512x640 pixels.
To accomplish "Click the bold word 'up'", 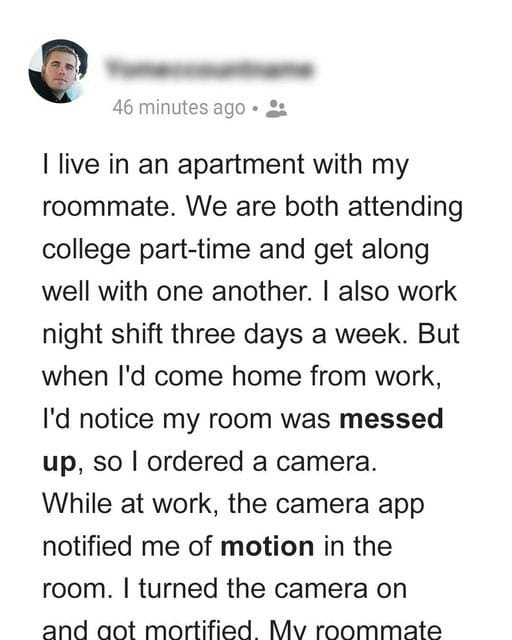I will 59,463.
